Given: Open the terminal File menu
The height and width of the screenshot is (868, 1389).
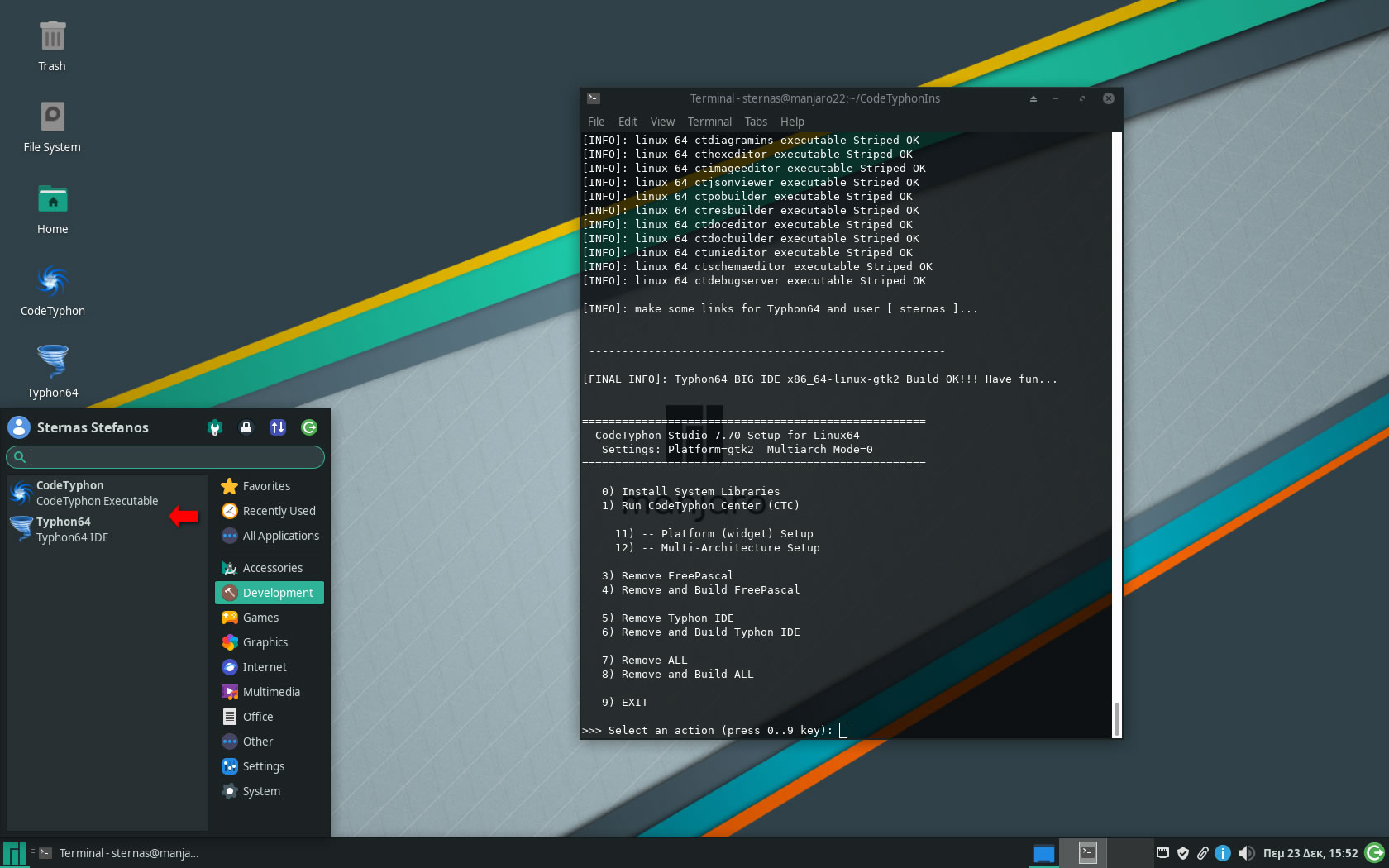Looking at the screenshot, I should (596, 122).
